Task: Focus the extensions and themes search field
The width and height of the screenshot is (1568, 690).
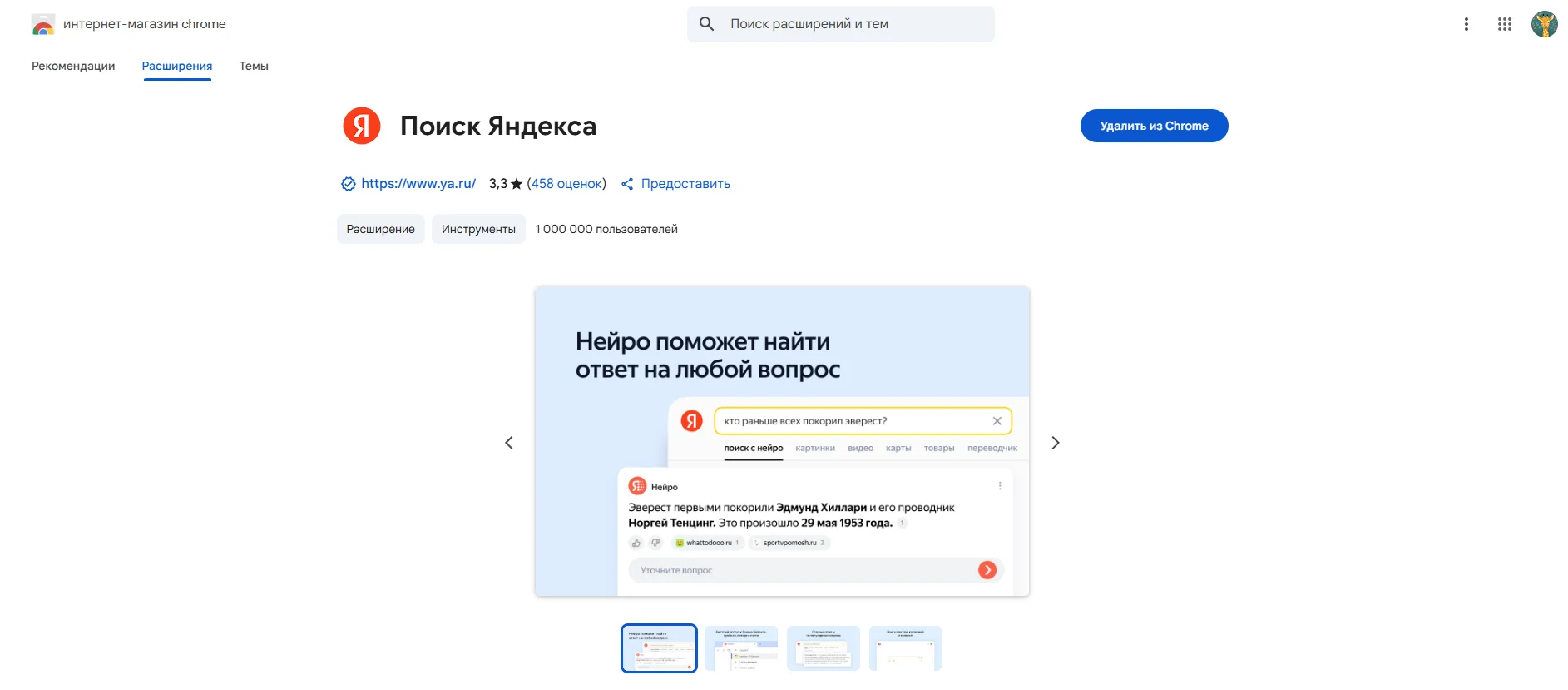Action: point(840,24)
